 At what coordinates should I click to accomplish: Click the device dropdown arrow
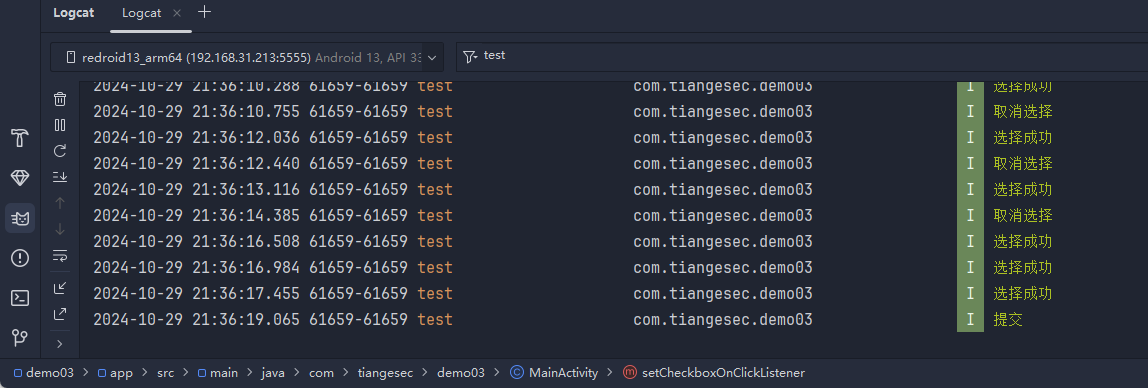pyautogui.click(x=431, y=58)
